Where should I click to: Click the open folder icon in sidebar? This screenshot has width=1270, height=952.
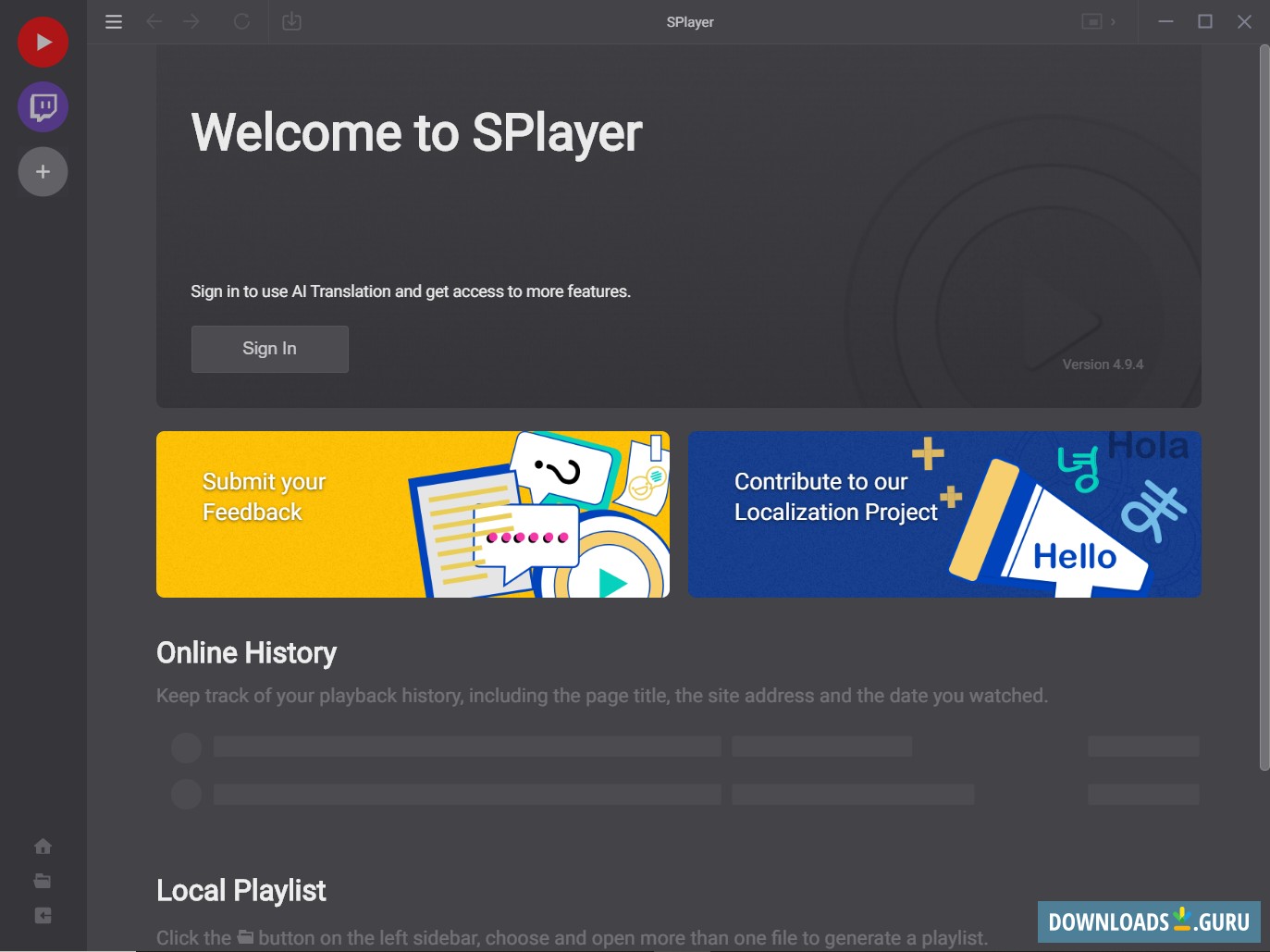[43, 880]
